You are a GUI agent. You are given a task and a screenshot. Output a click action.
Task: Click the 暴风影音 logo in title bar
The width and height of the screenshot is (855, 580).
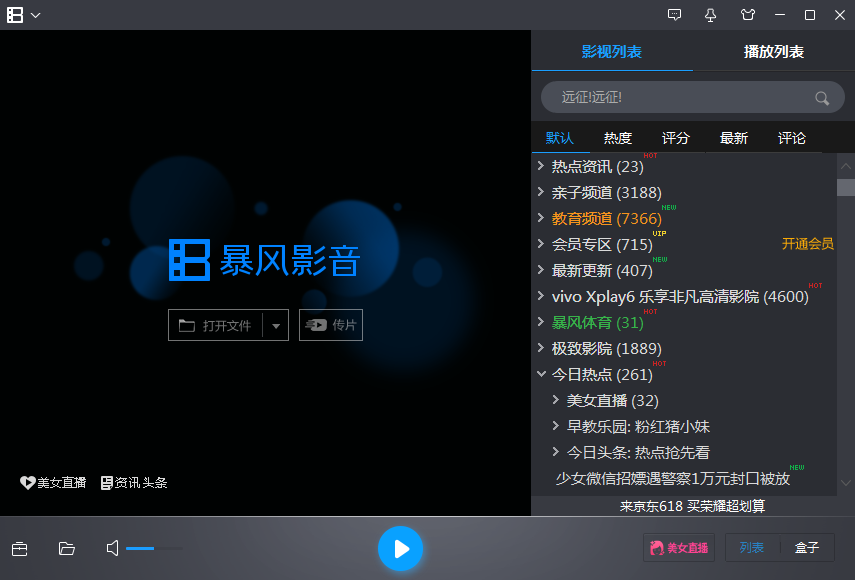14,15
